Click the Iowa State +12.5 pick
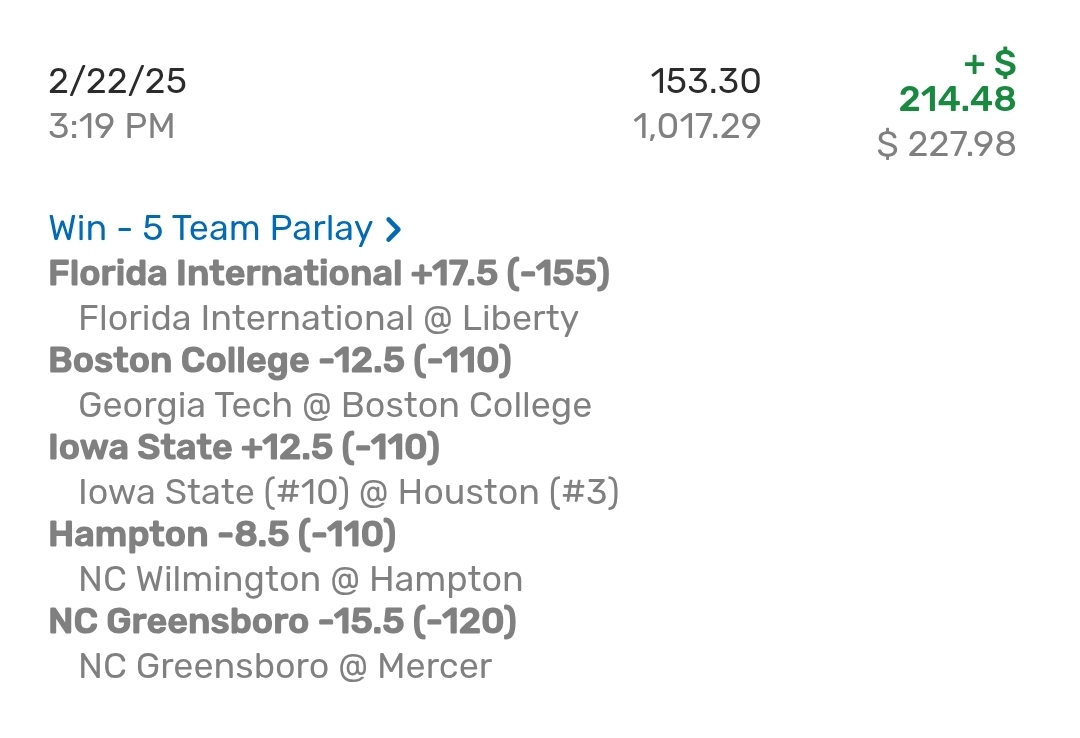This screenshot has width=1080, height=738. tap(190, 447)
